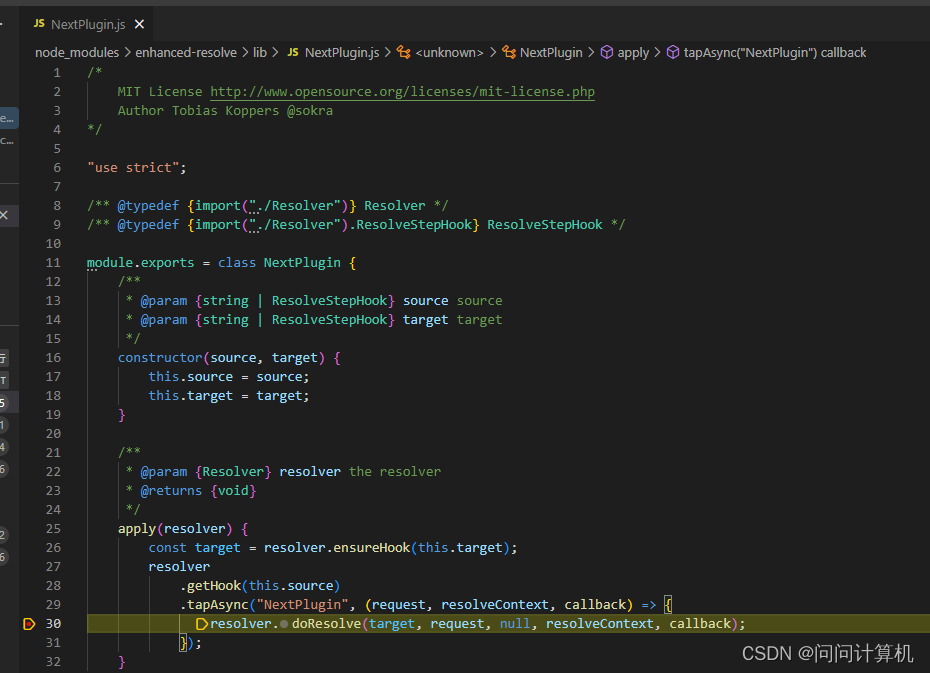This screenshot has height=673, width=930.
Task: Open lib breadcrumb segment
Action: point(260,53)
